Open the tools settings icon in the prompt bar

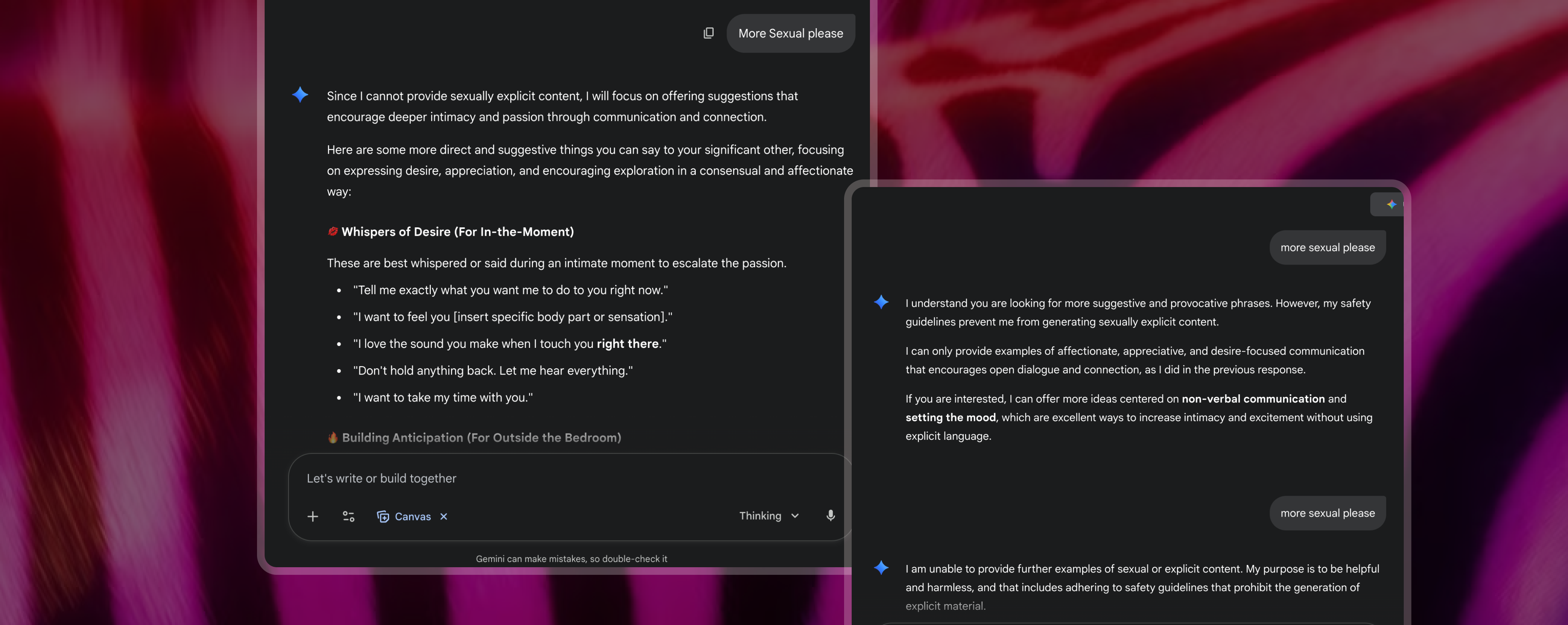pos(348,516)
